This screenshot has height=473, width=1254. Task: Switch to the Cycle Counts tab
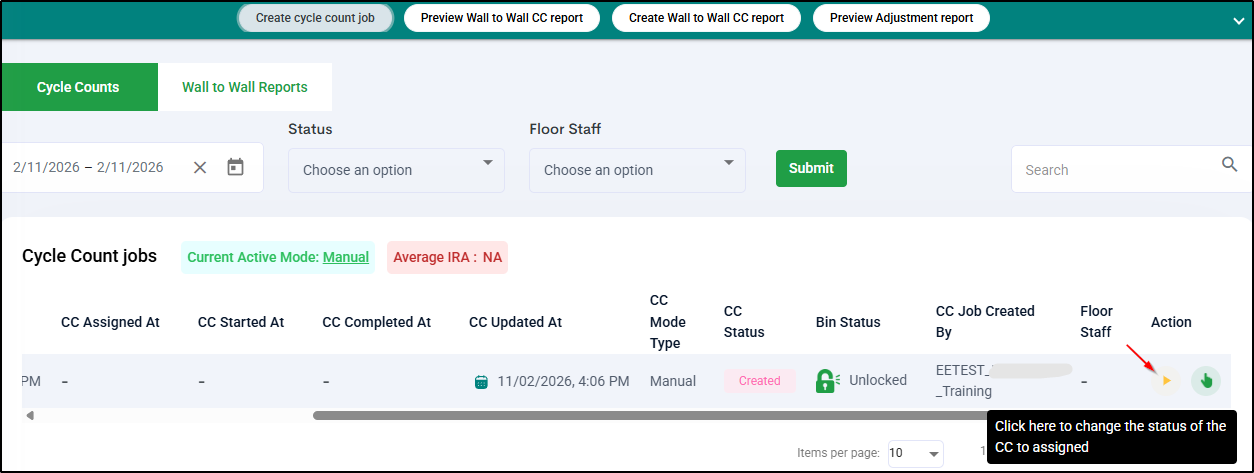pos(78,87)
